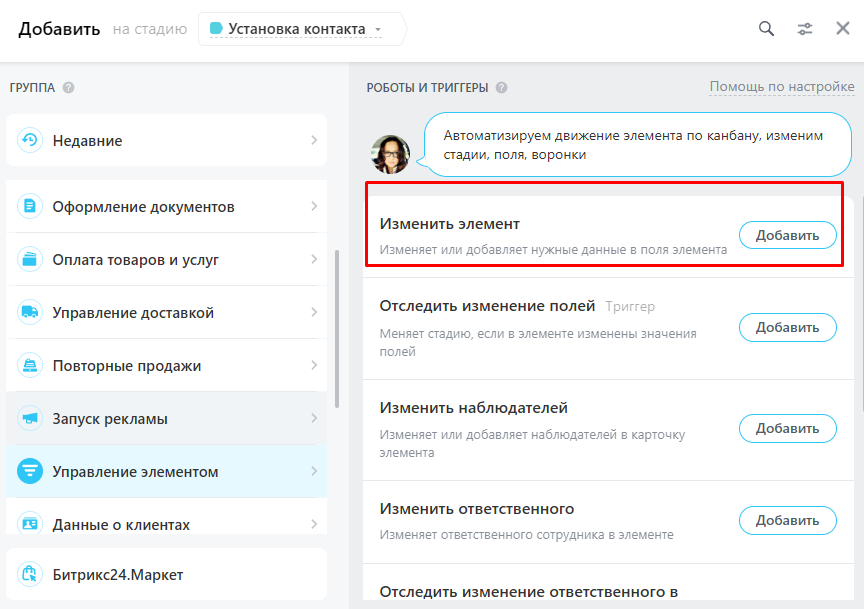Open the Помощь по настройке link
864x609 pixels.
click(782, 87)
